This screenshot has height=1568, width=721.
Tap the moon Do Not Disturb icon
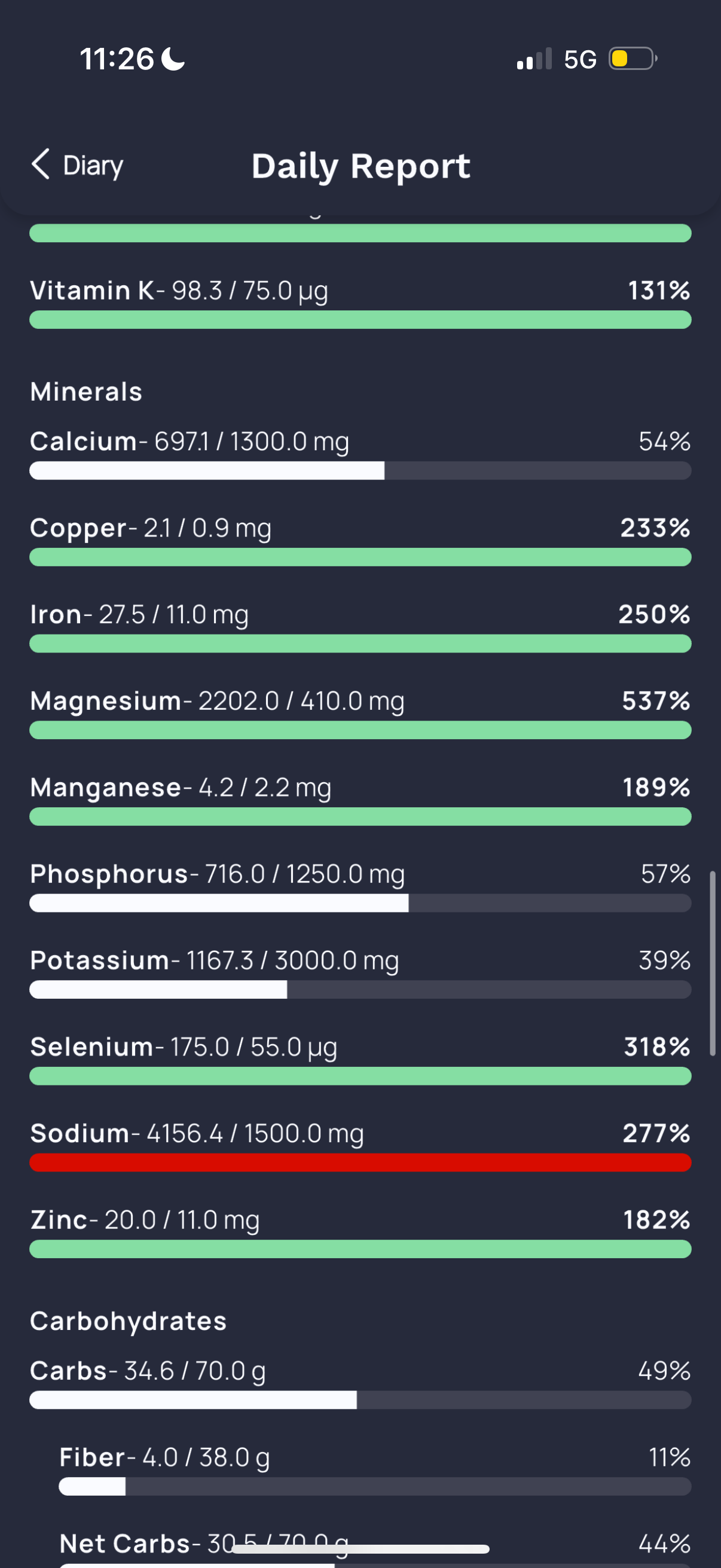tap(173, 59)
